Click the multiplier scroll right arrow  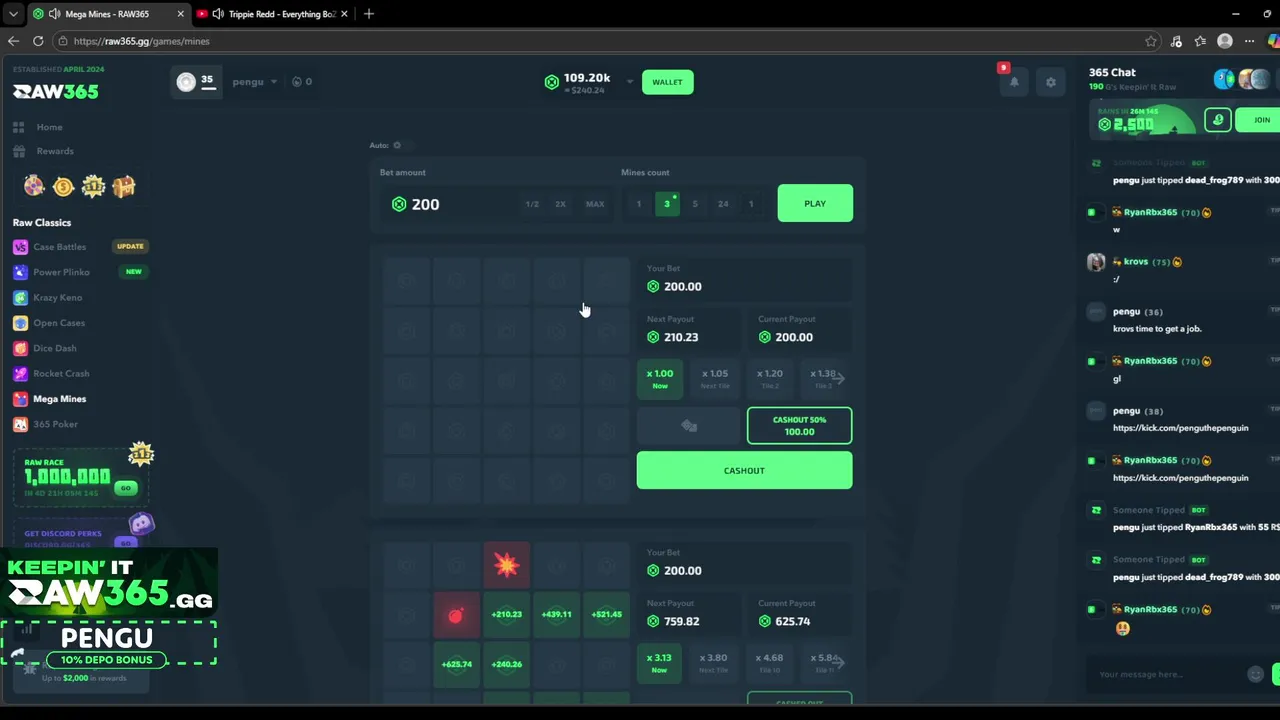coord(839,378)
